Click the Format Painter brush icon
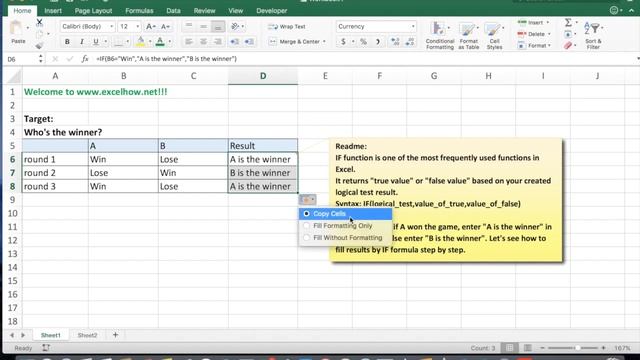This screenshot has height=360, width=640. pyautogui.click(x=40, y=46)
